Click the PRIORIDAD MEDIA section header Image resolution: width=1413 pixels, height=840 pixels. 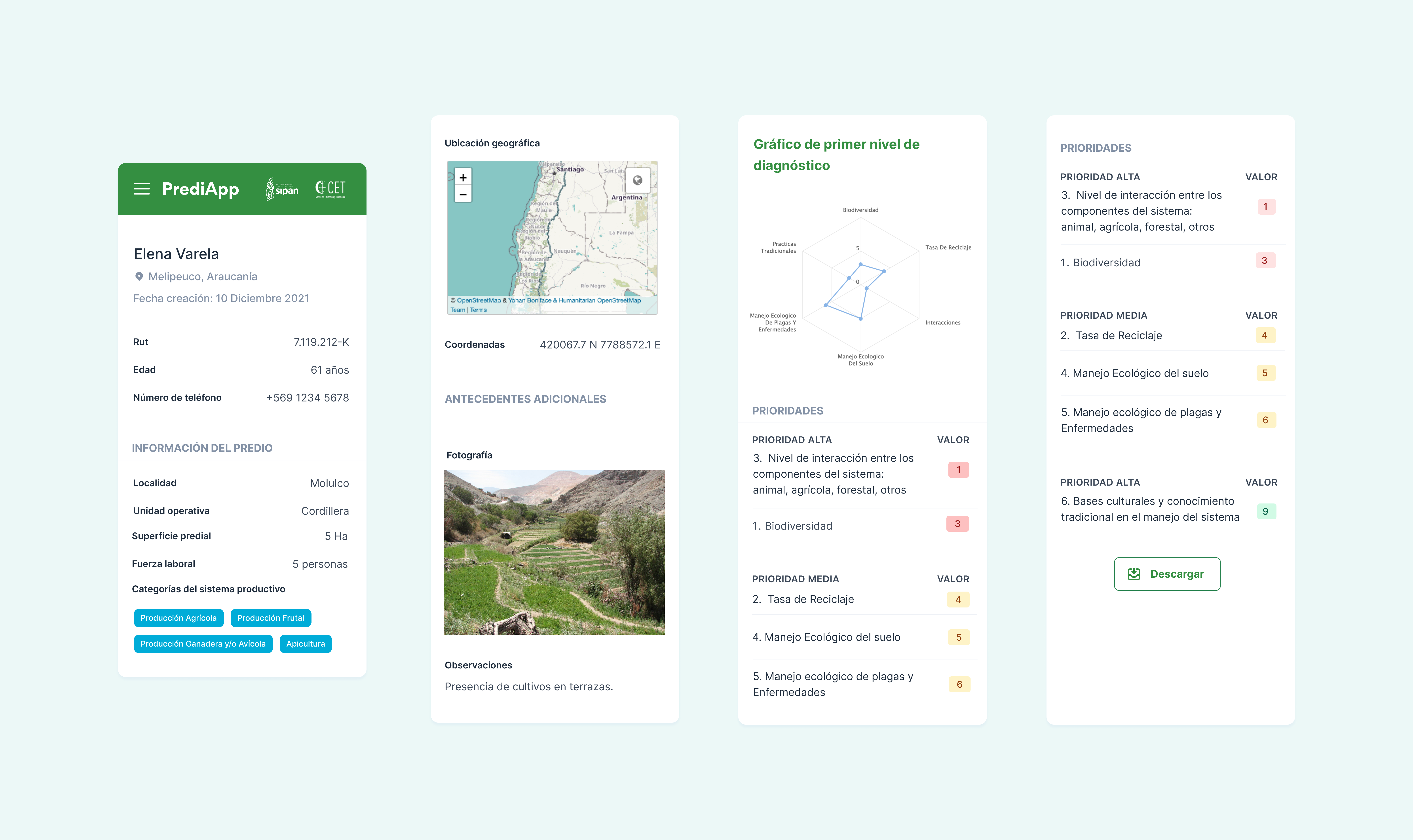[796, 579]
